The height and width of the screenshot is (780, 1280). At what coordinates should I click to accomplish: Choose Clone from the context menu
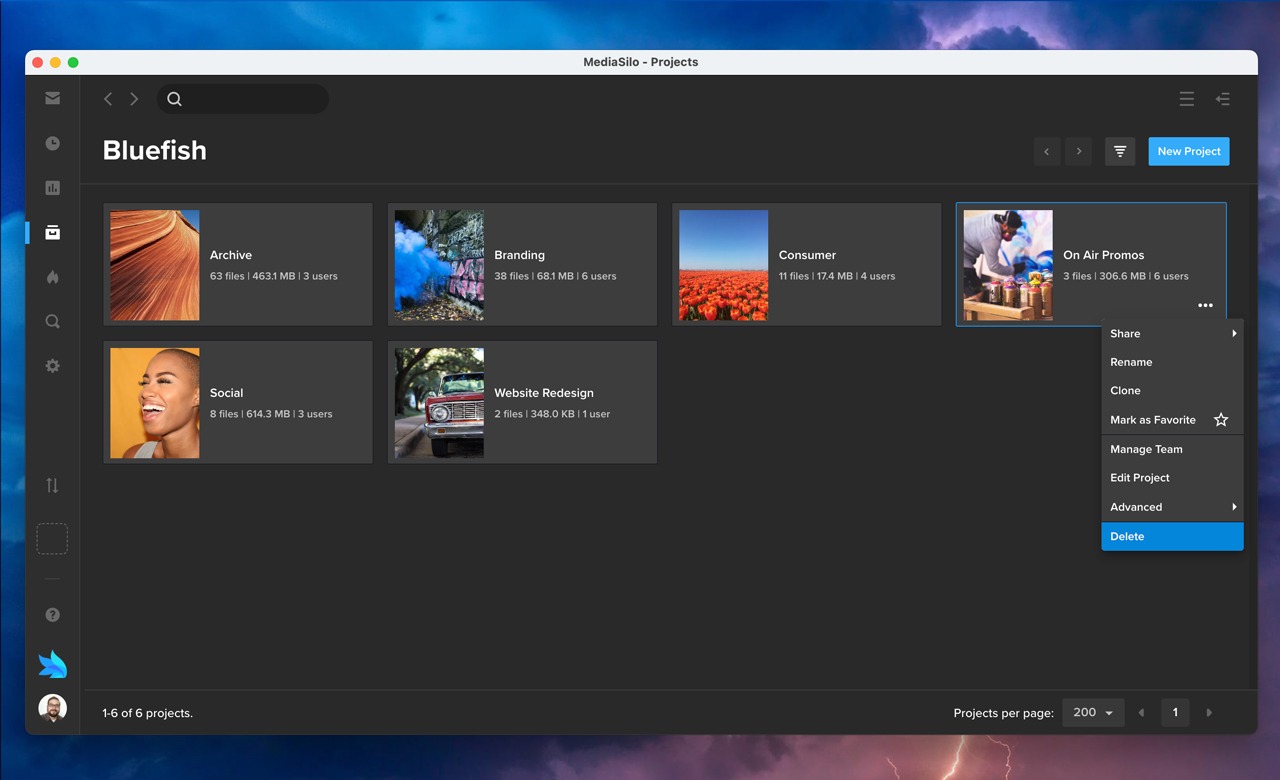(1172, 391)
